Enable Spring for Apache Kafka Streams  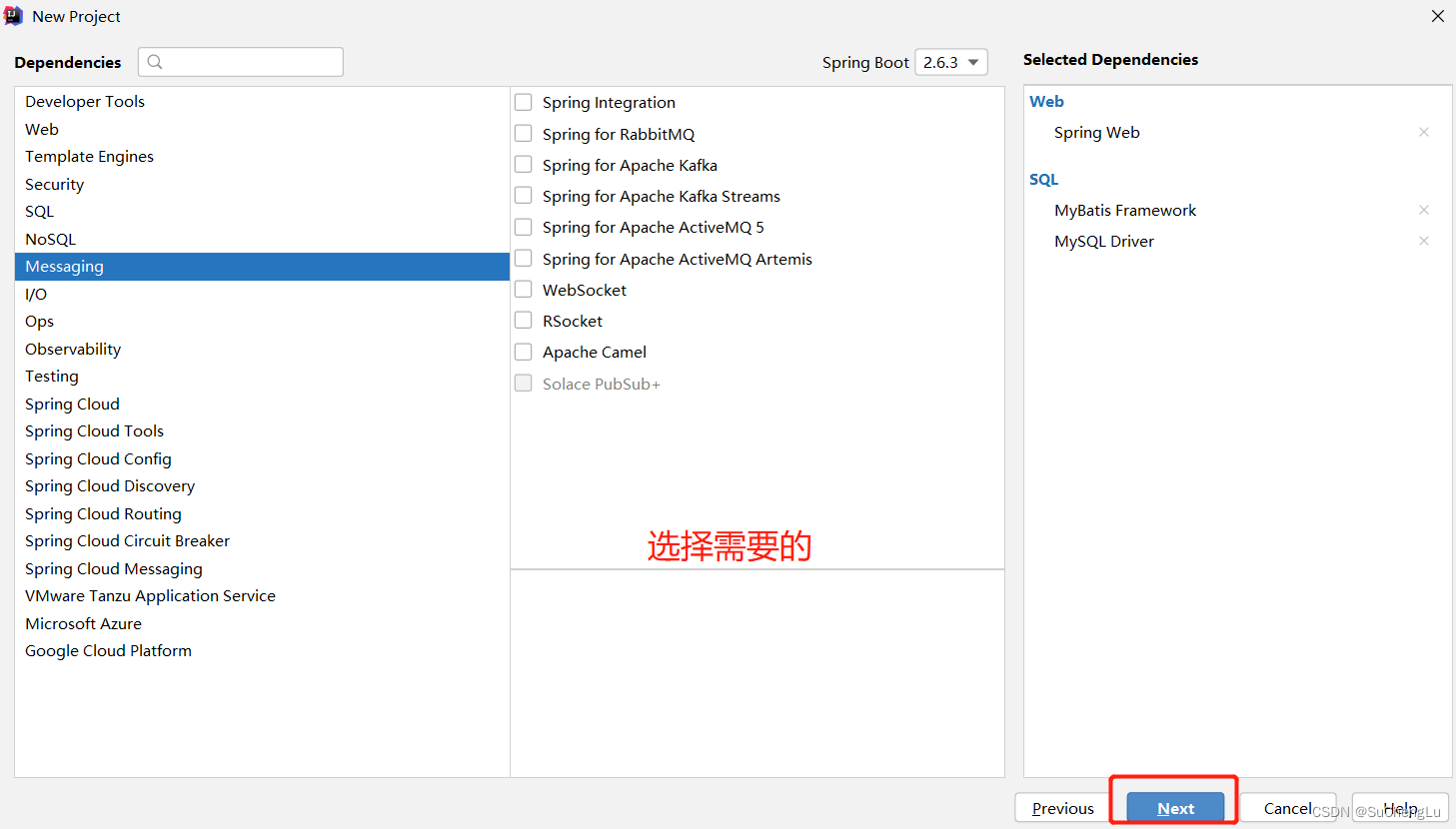pos(523,195)
